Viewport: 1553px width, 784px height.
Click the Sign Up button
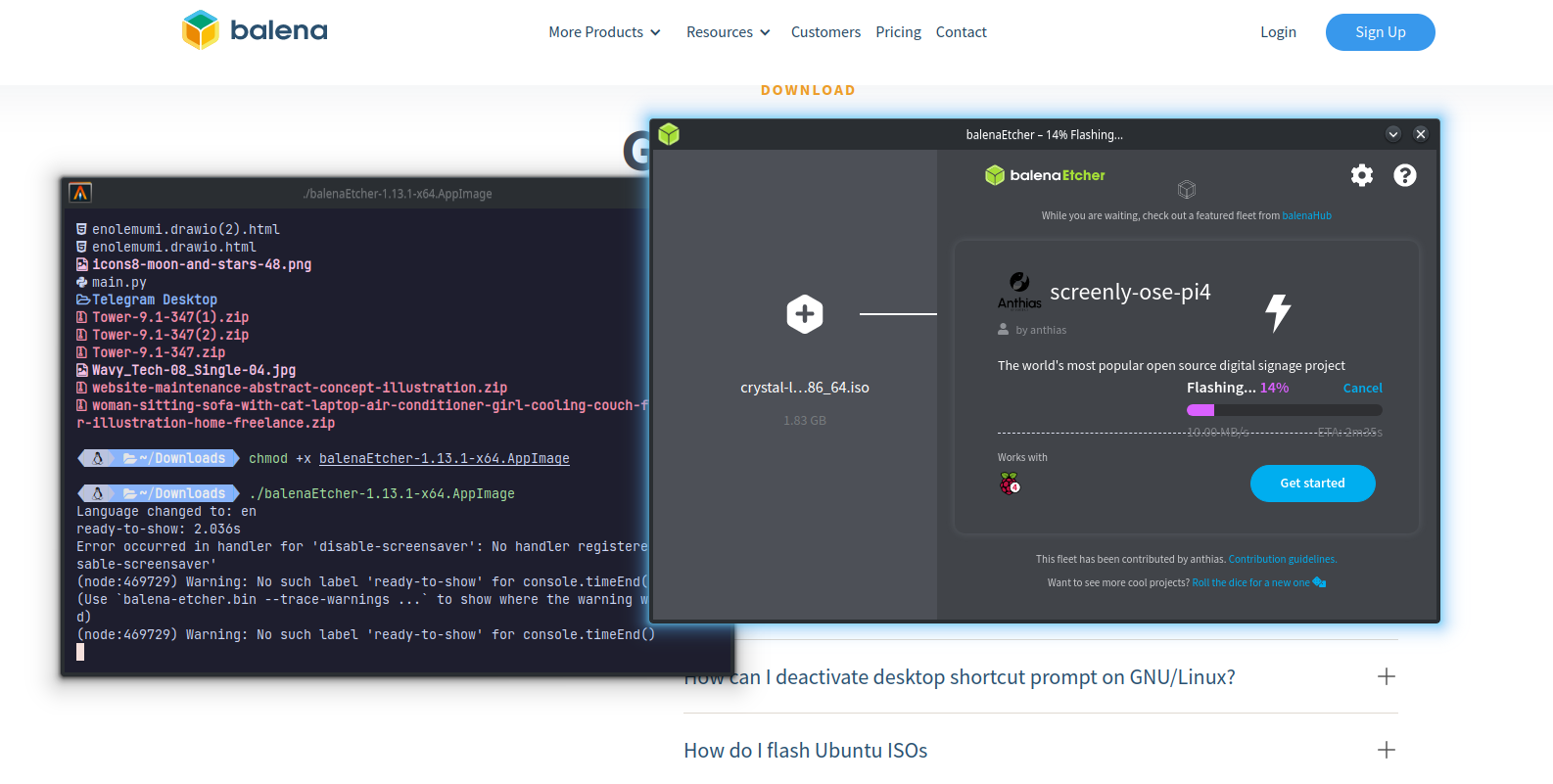(1380, 32)
